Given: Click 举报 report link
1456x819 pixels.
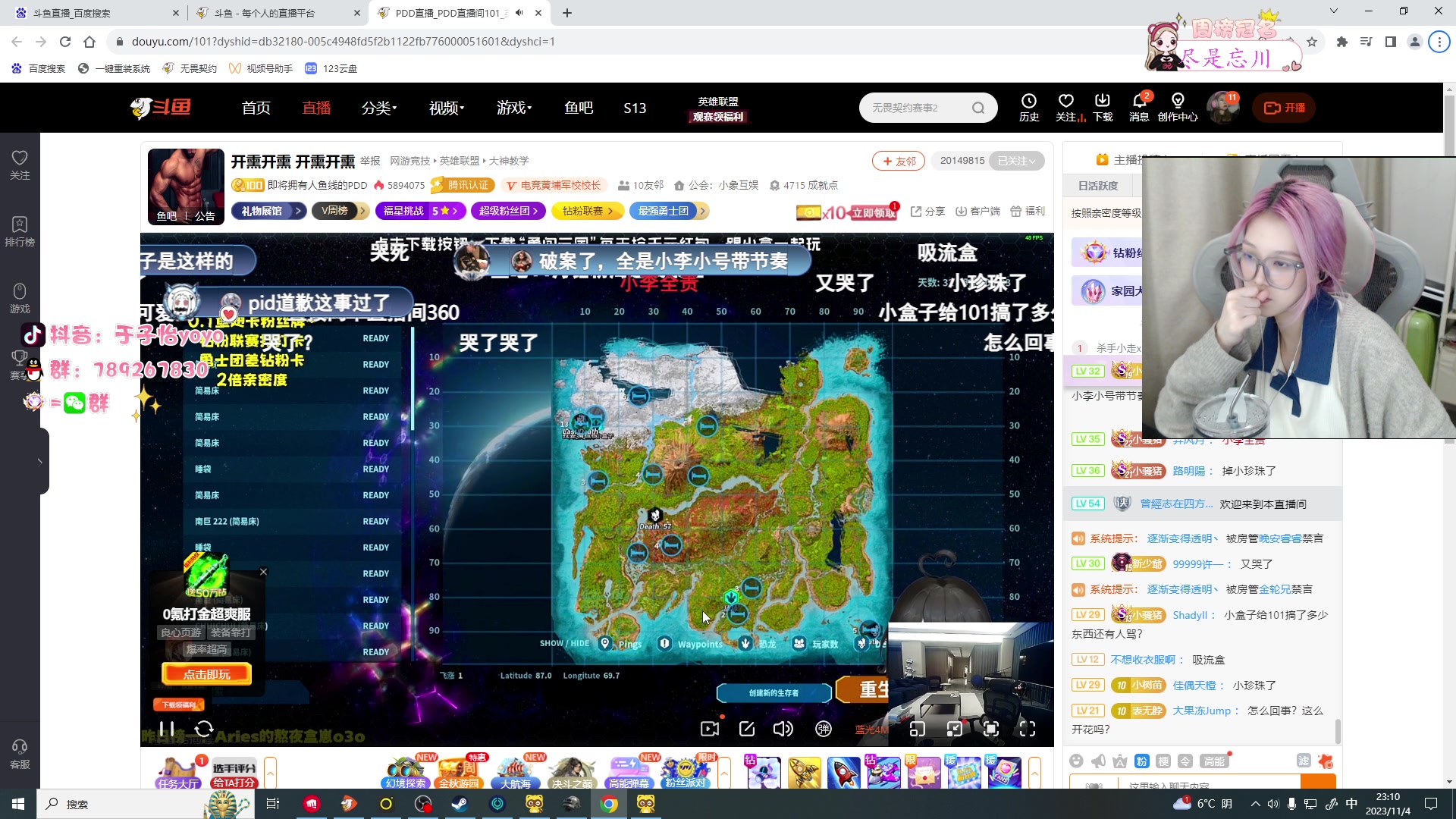Looking at the screenshot, I should (370, 161).
